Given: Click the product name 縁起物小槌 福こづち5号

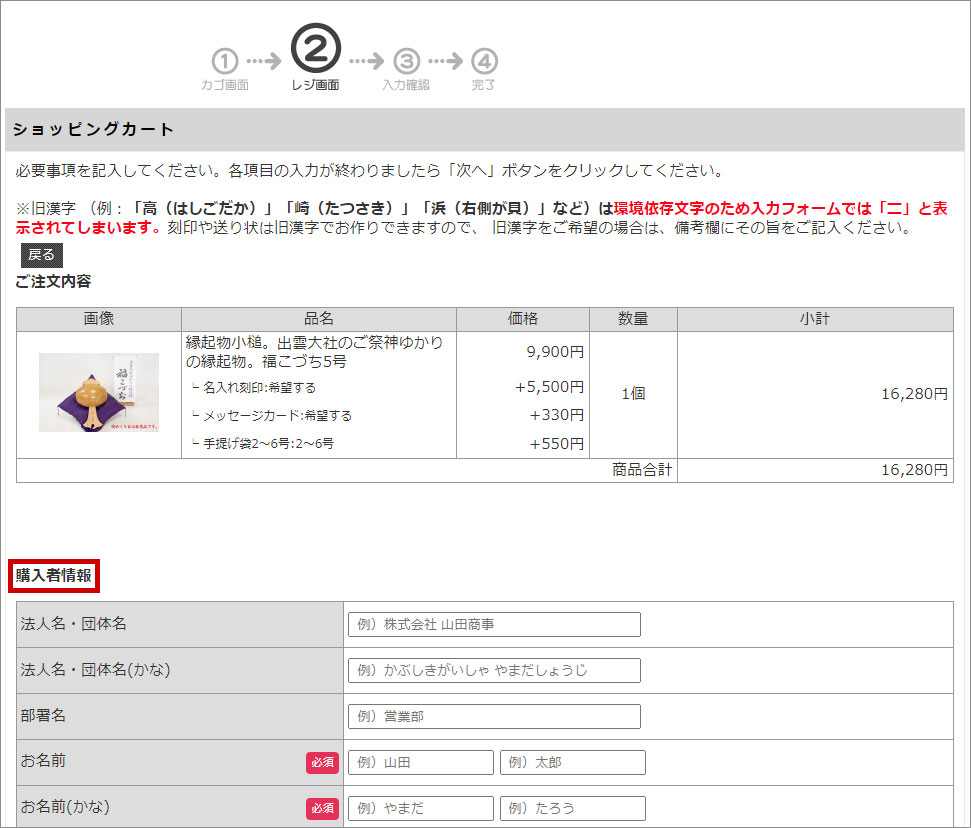Looking at the screenshot, I should pos(314,352).
